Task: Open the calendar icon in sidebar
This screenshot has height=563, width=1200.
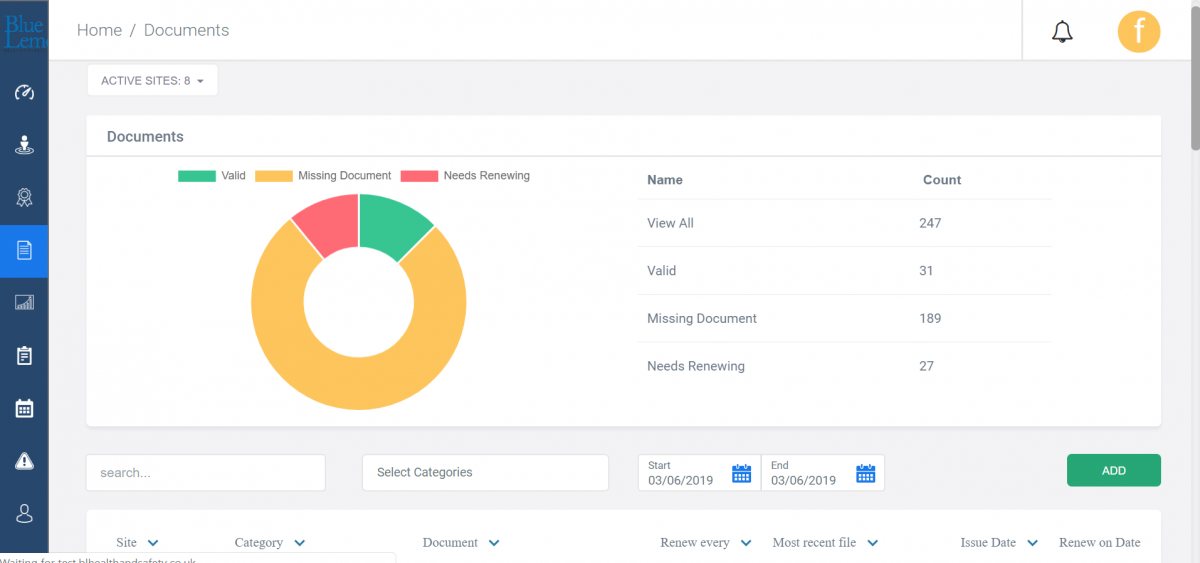Action: pos(24,408)
